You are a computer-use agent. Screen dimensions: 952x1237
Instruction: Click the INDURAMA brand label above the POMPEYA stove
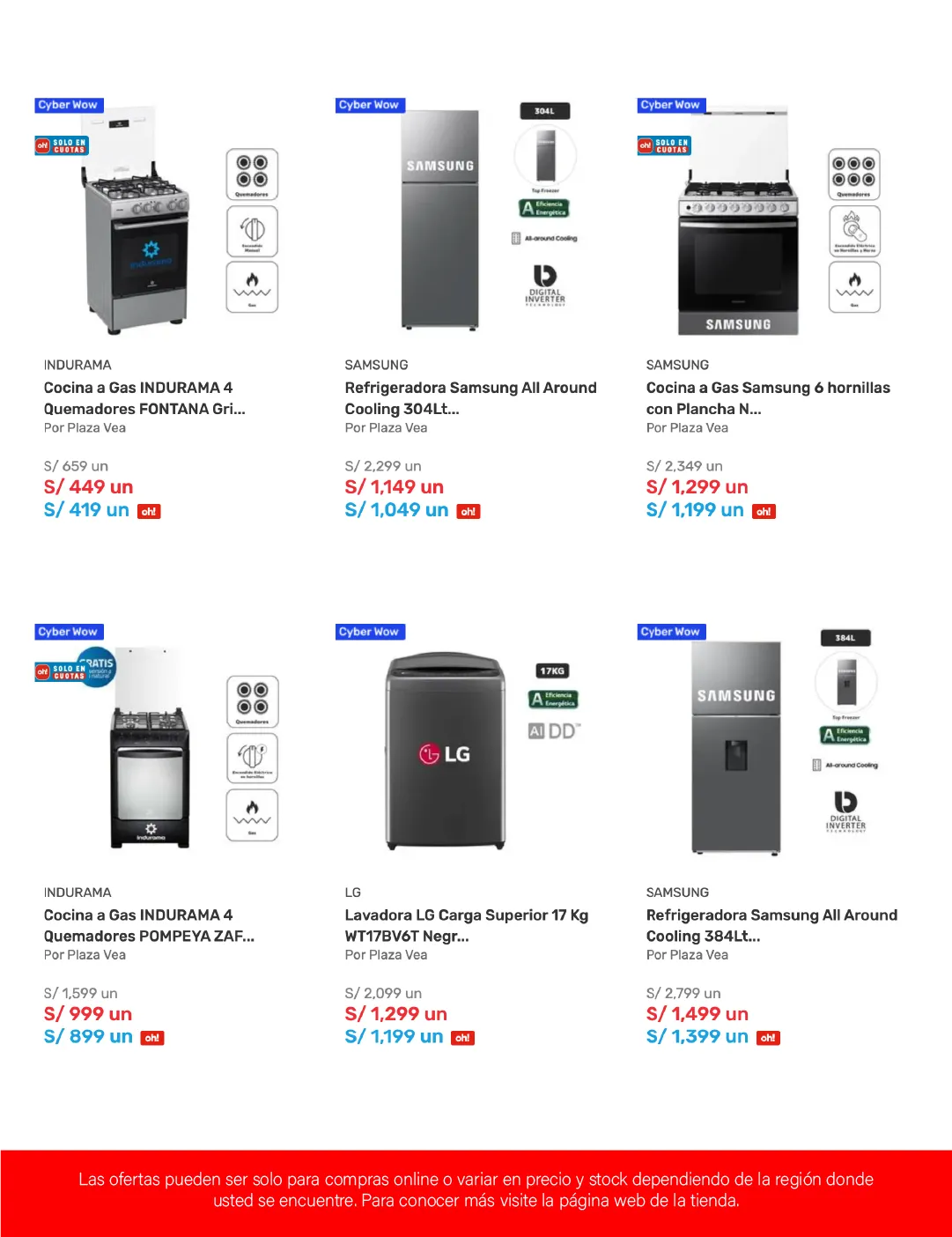[x=77, y=893]
